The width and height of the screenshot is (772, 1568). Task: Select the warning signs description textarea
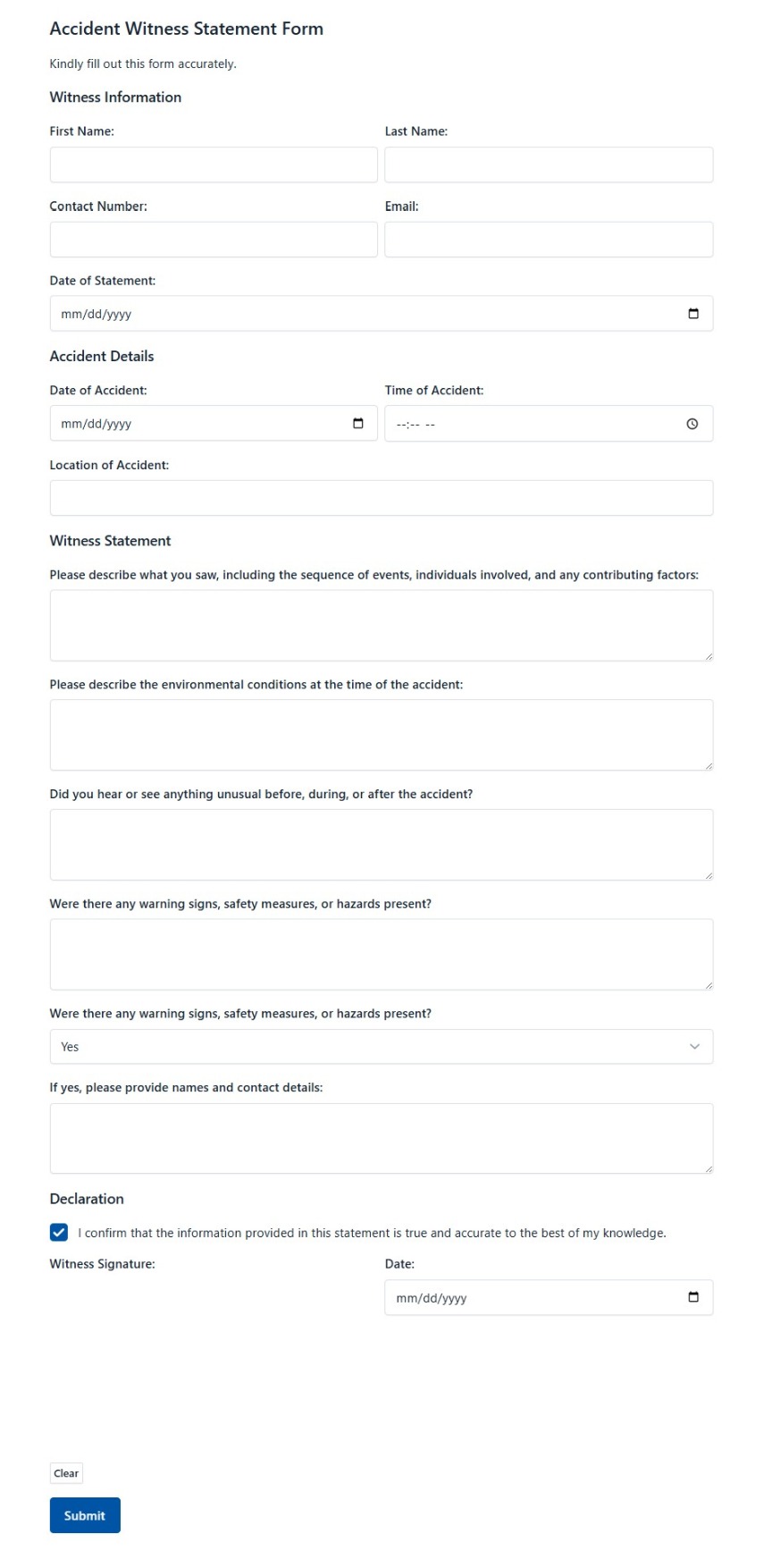382,953
